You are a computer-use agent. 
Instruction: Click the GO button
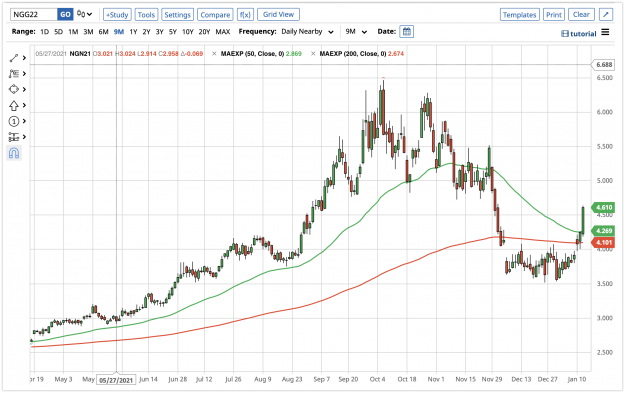pyautogui.click(x=65, y=15)
